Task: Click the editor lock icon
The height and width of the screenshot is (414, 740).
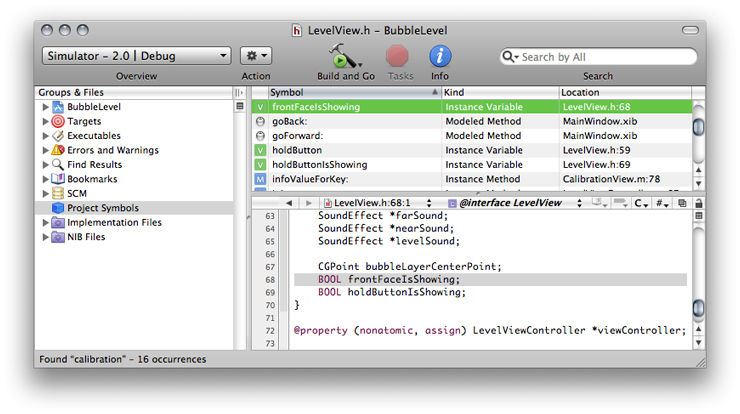Action: point(697,203)
